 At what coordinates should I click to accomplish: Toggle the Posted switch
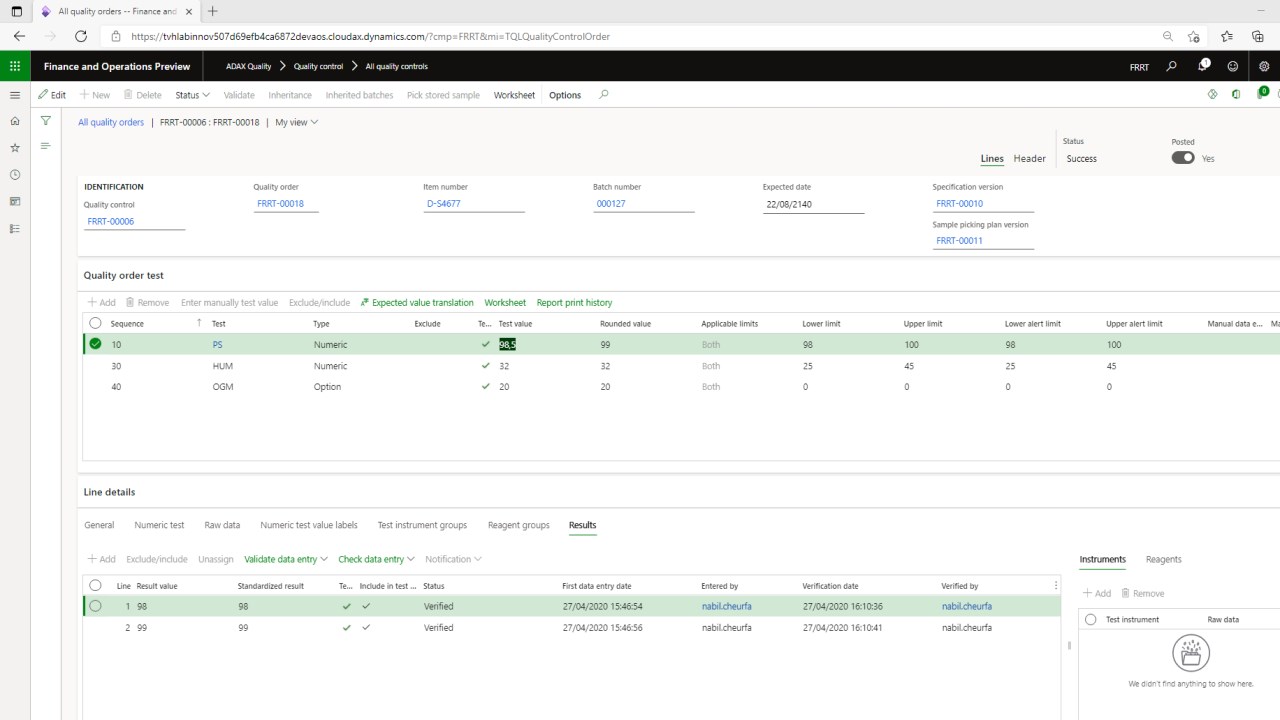[x=1183, y=158]
